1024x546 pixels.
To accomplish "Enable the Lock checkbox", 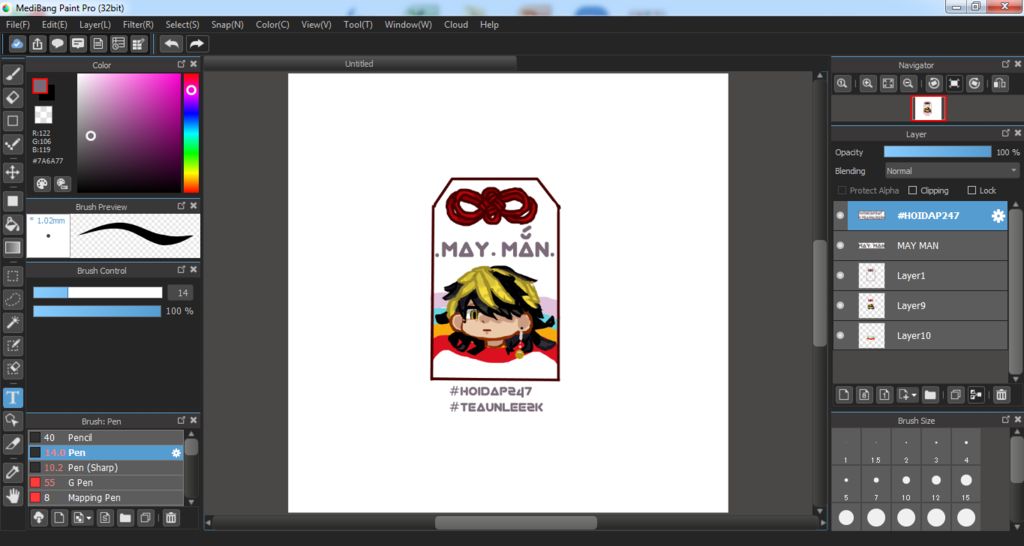I will [x=972, y=191].
